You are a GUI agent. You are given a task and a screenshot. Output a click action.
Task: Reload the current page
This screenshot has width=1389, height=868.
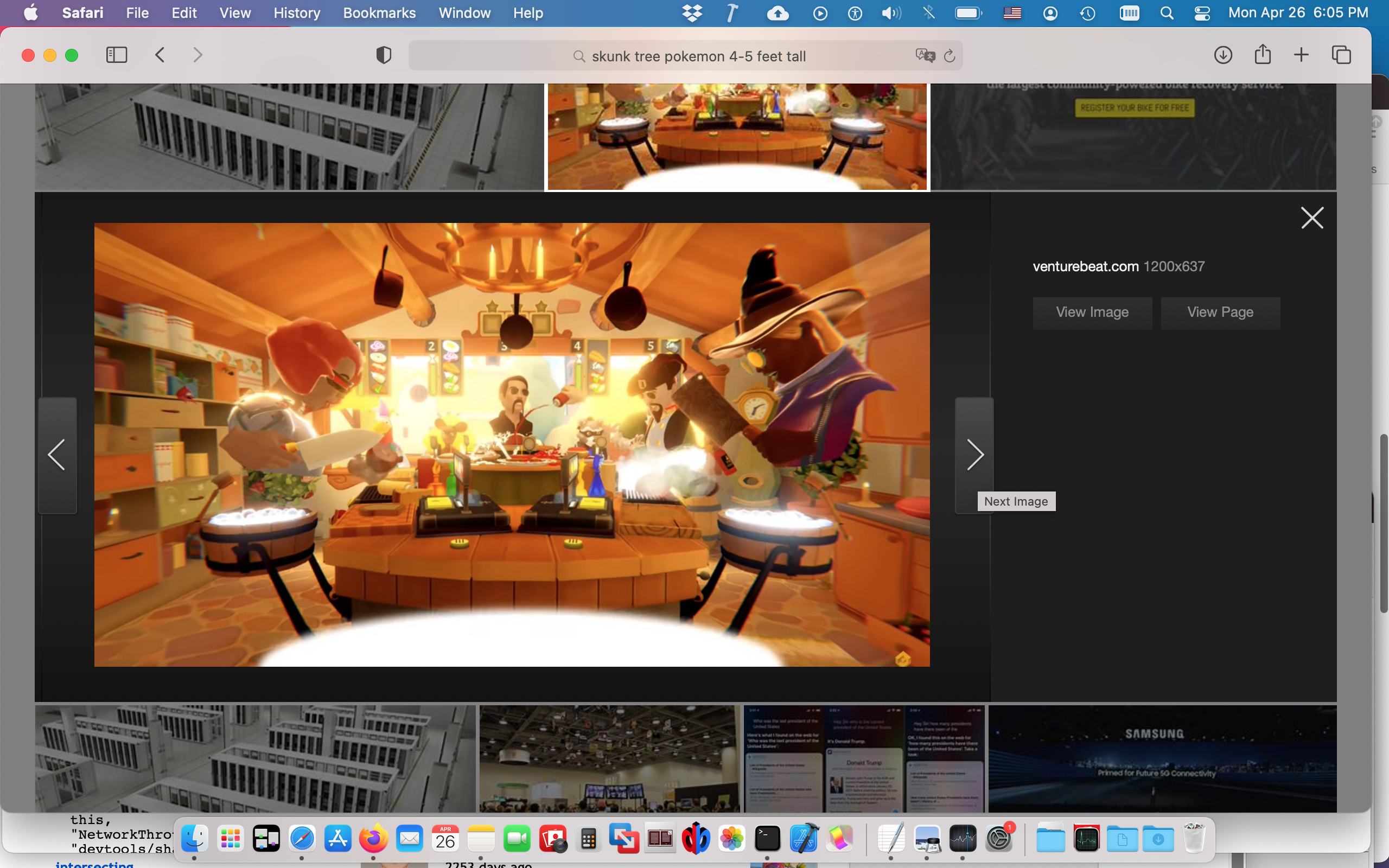coord(950,56)
